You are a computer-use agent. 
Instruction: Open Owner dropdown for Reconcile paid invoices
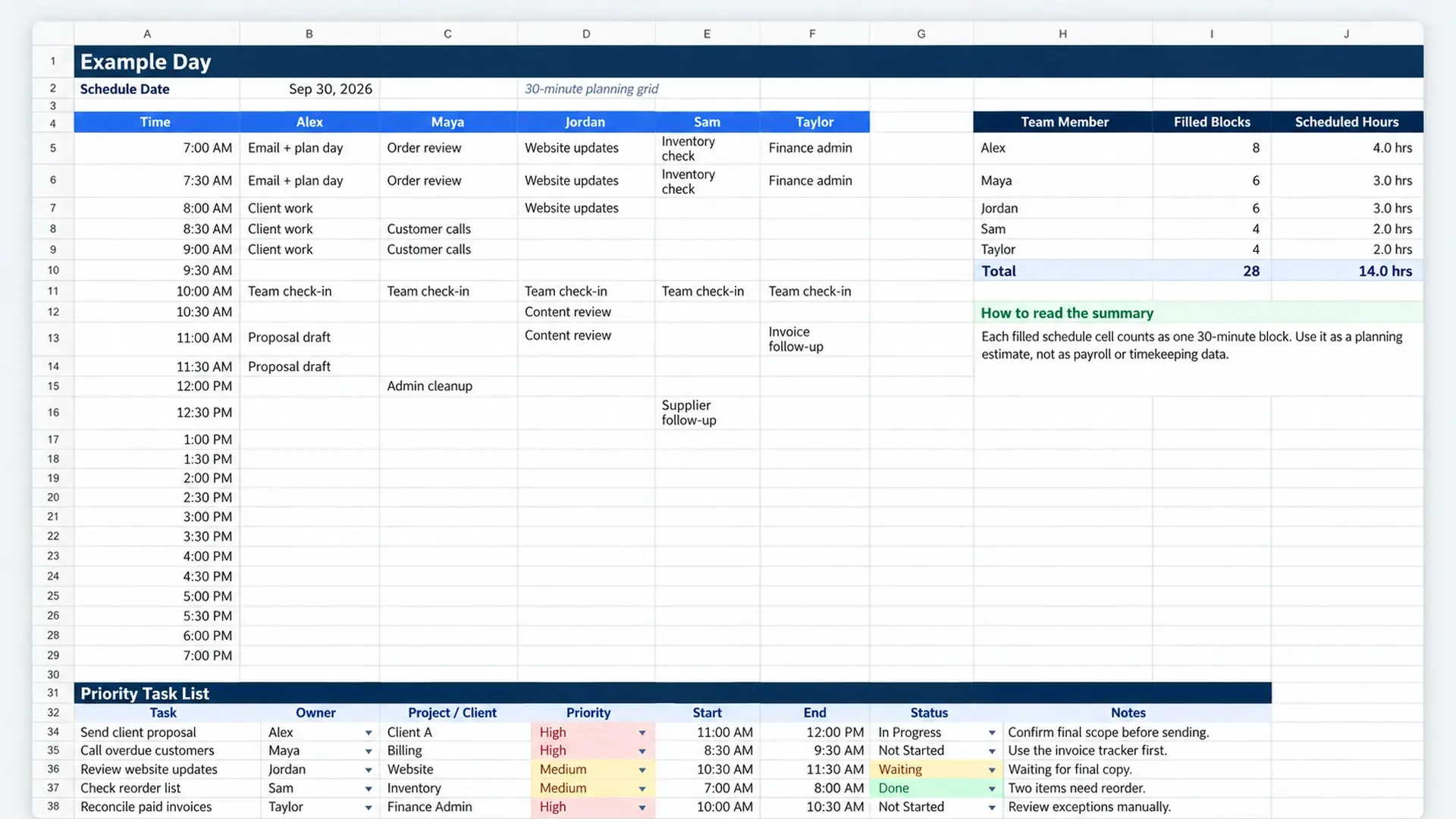tap(369, 808)
